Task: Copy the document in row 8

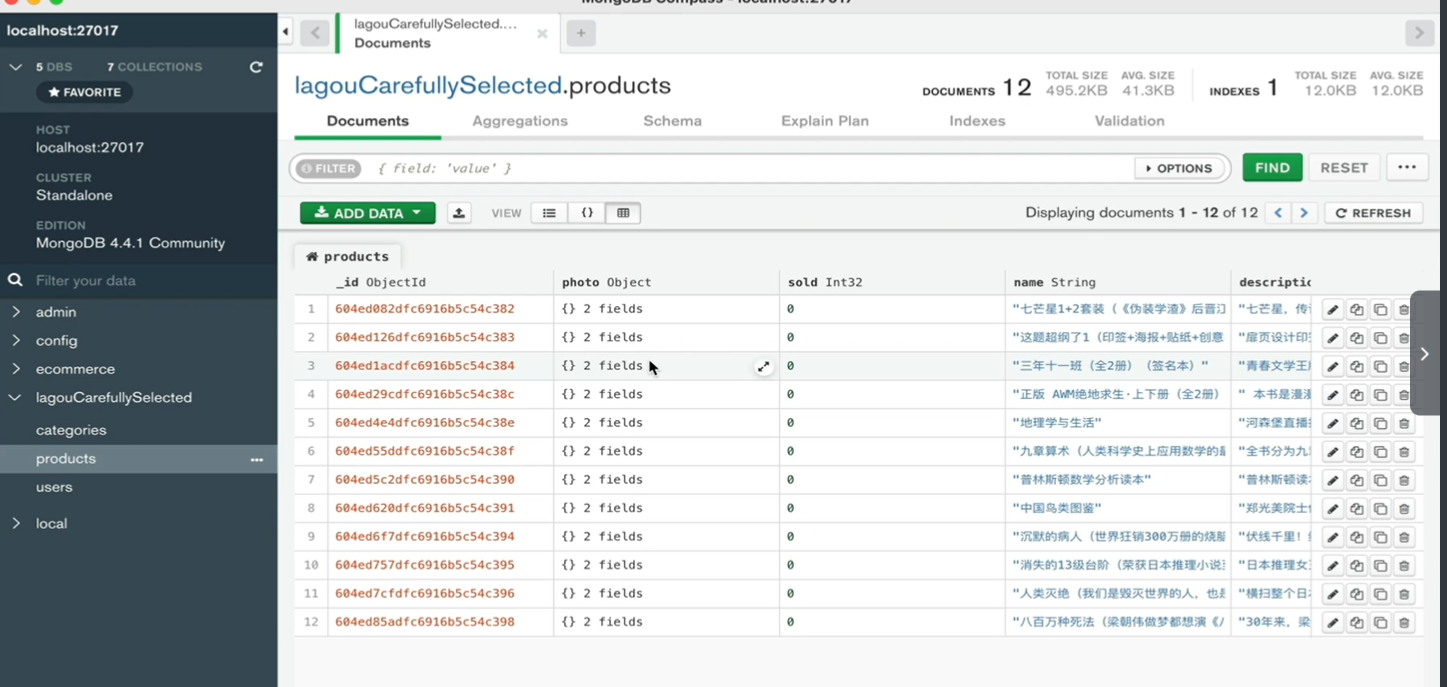Action: (x=1356, y=509)
